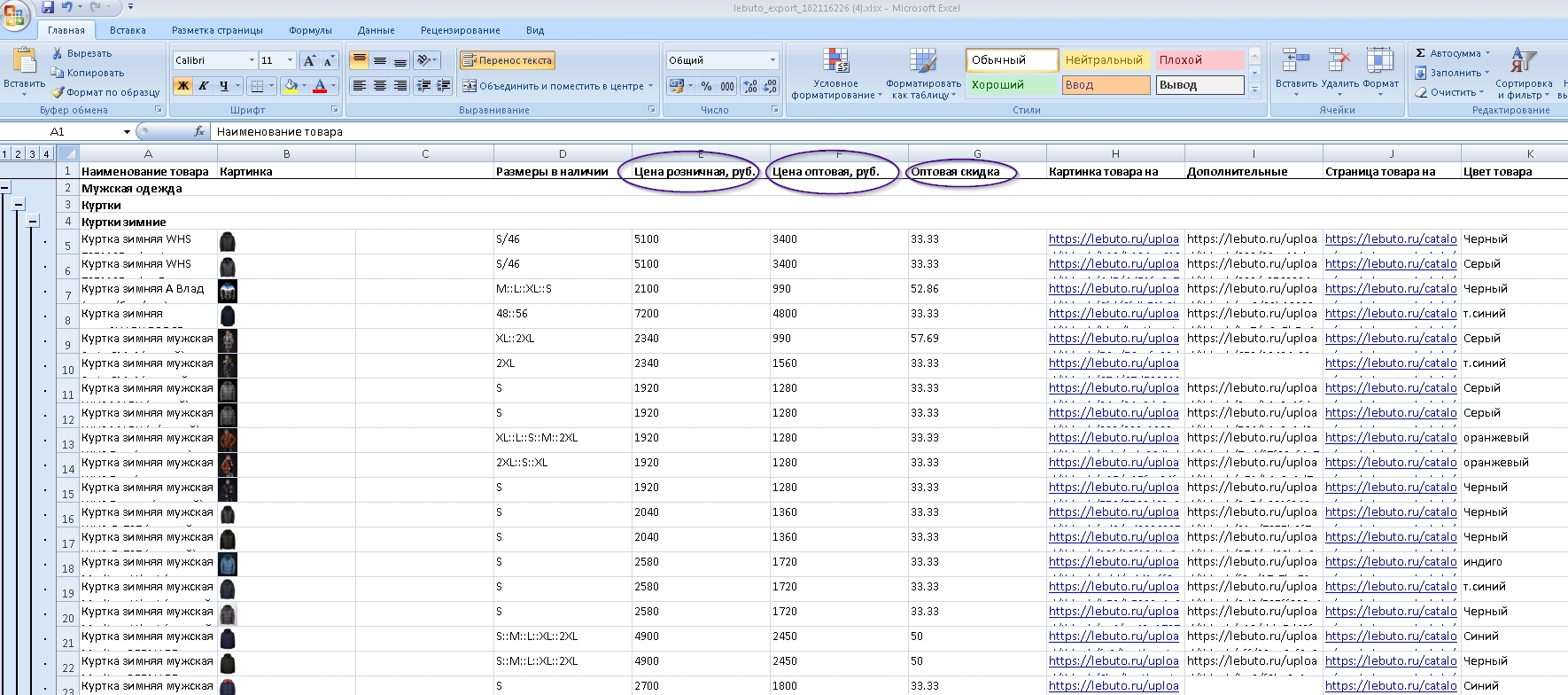Open the product image link in row 7

[x=1114, y=289]
